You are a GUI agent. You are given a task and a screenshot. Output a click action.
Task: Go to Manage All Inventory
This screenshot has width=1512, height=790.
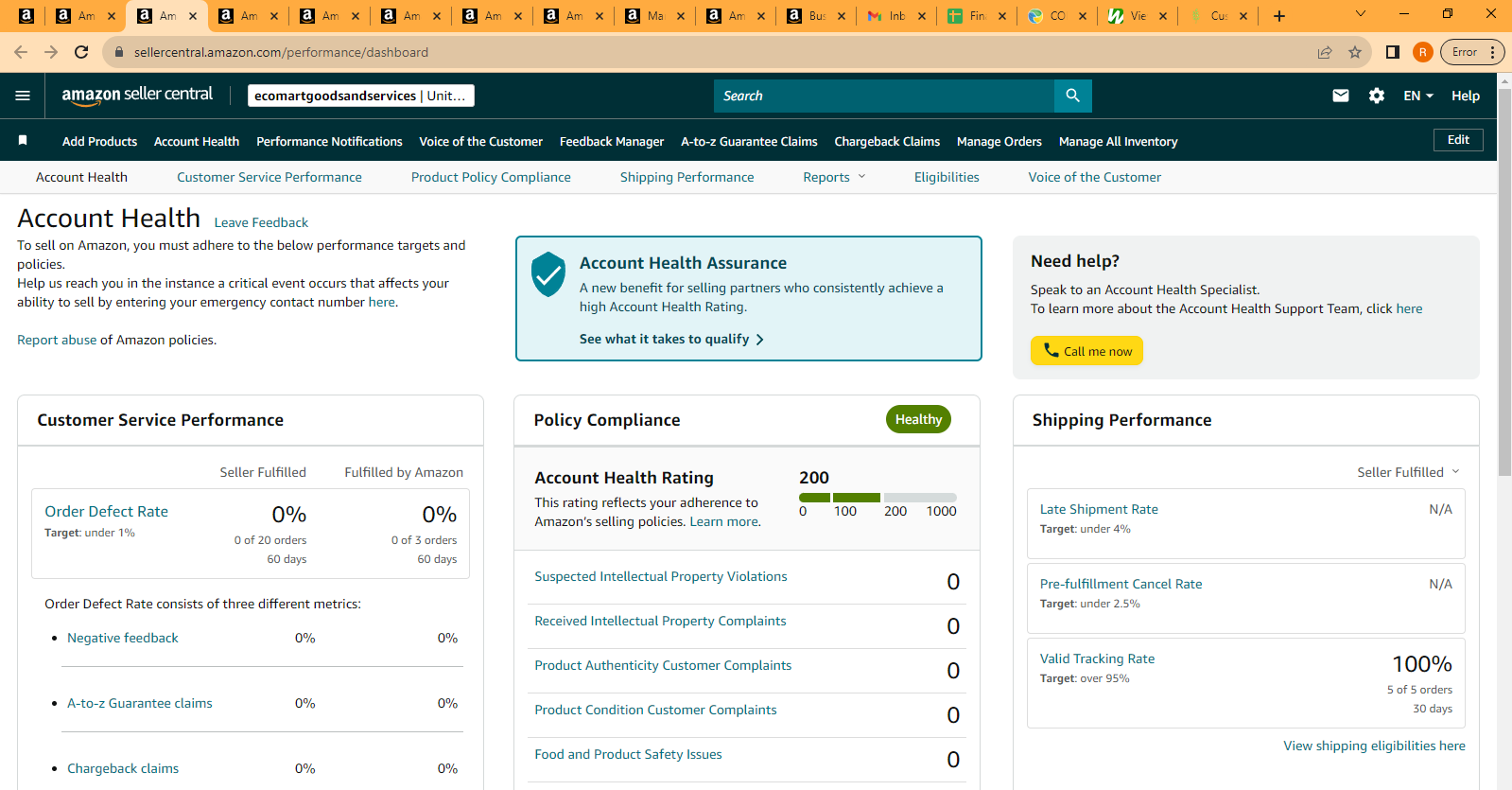point(1118,141)
